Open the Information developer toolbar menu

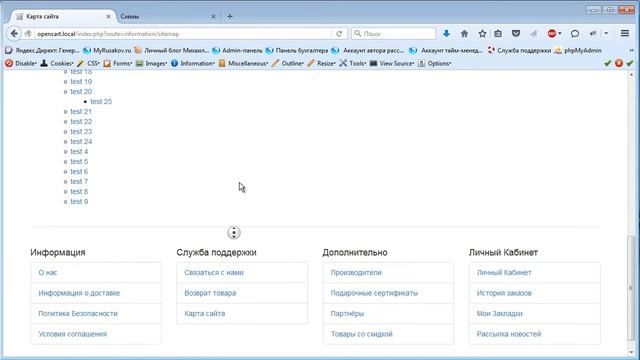[193, 63]
